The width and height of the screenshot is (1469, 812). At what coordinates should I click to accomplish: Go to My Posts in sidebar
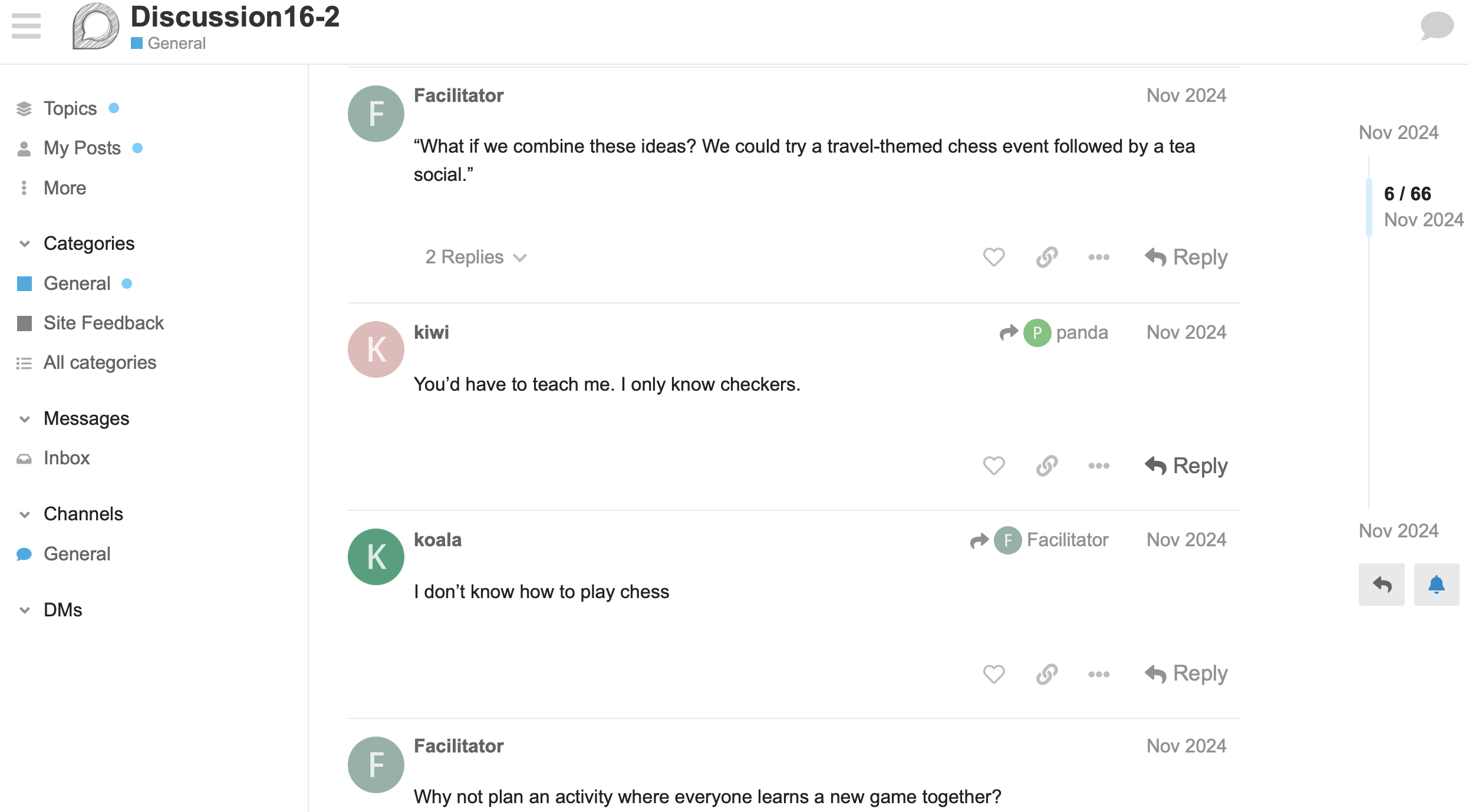81,148
